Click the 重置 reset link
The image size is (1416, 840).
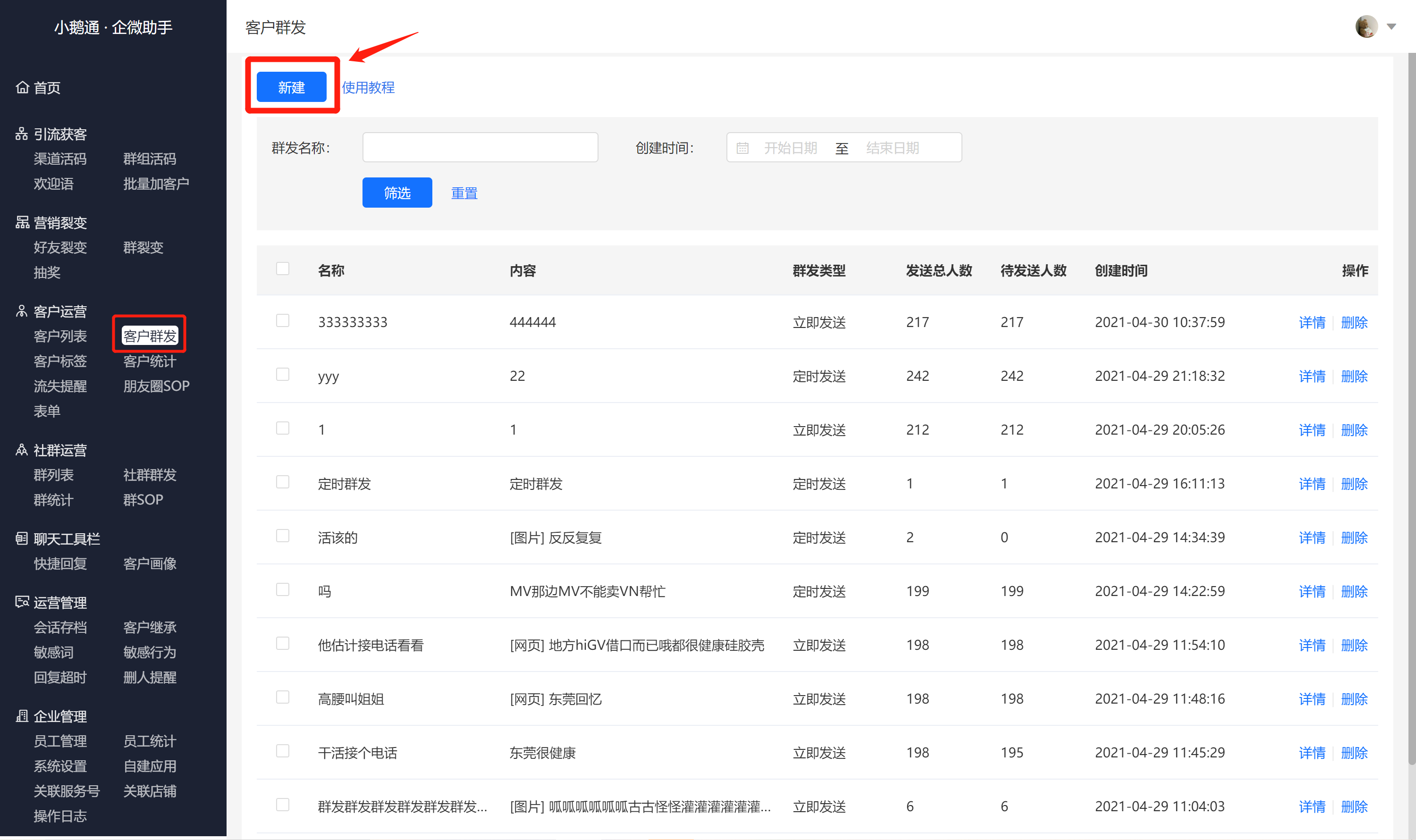pyautogui.click(x=464, y=193)
